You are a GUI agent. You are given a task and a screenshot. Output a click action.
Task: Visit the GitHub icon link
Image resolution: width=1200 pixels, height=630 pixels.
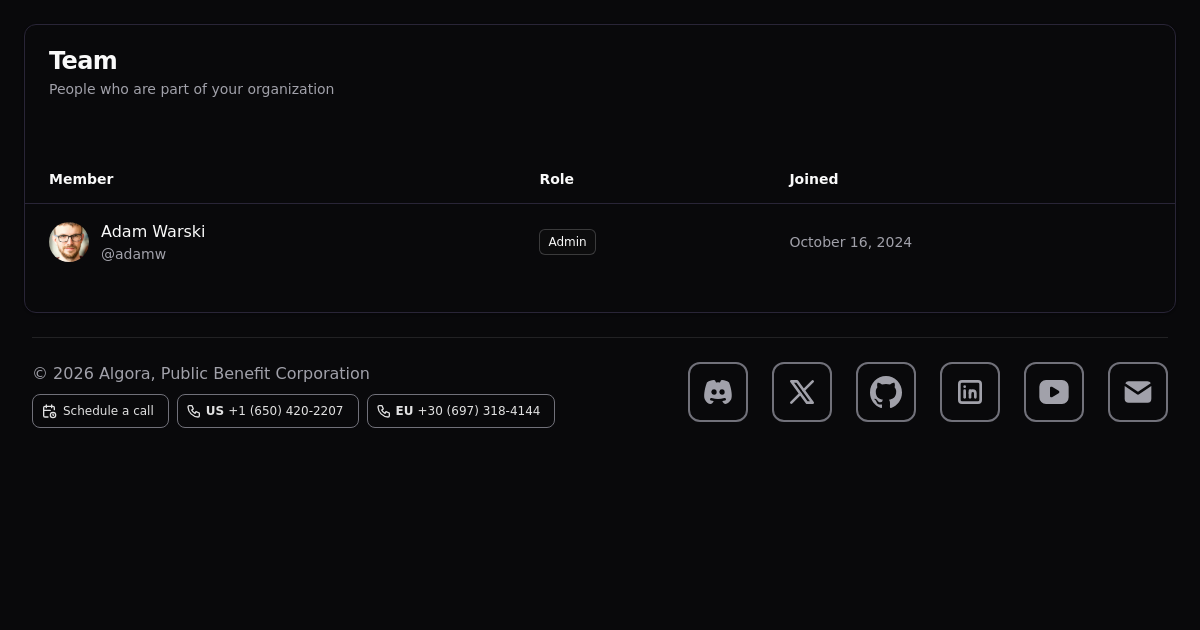885,392
